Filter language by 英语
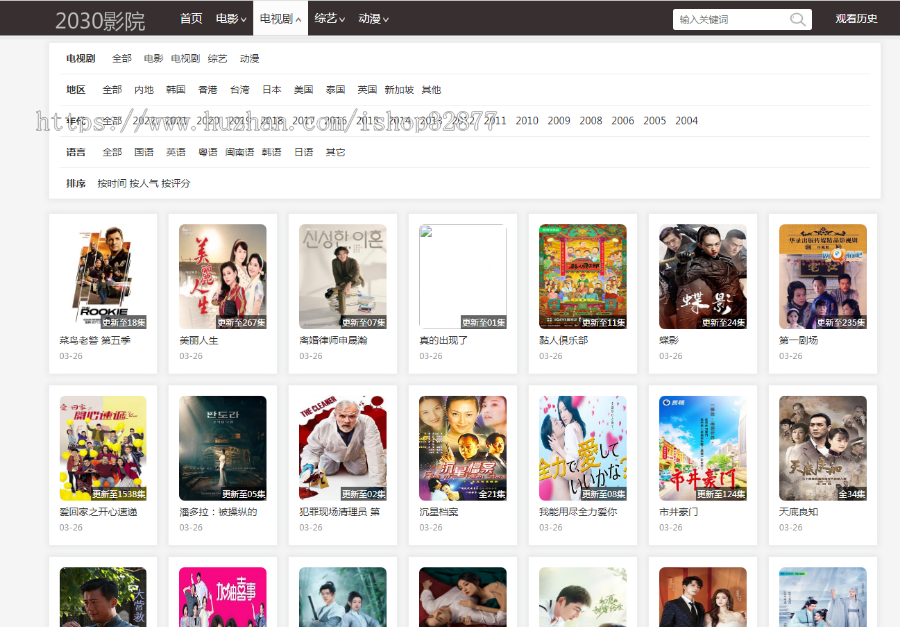This screenshot has height=627, width=900. (x=176, y=152)
